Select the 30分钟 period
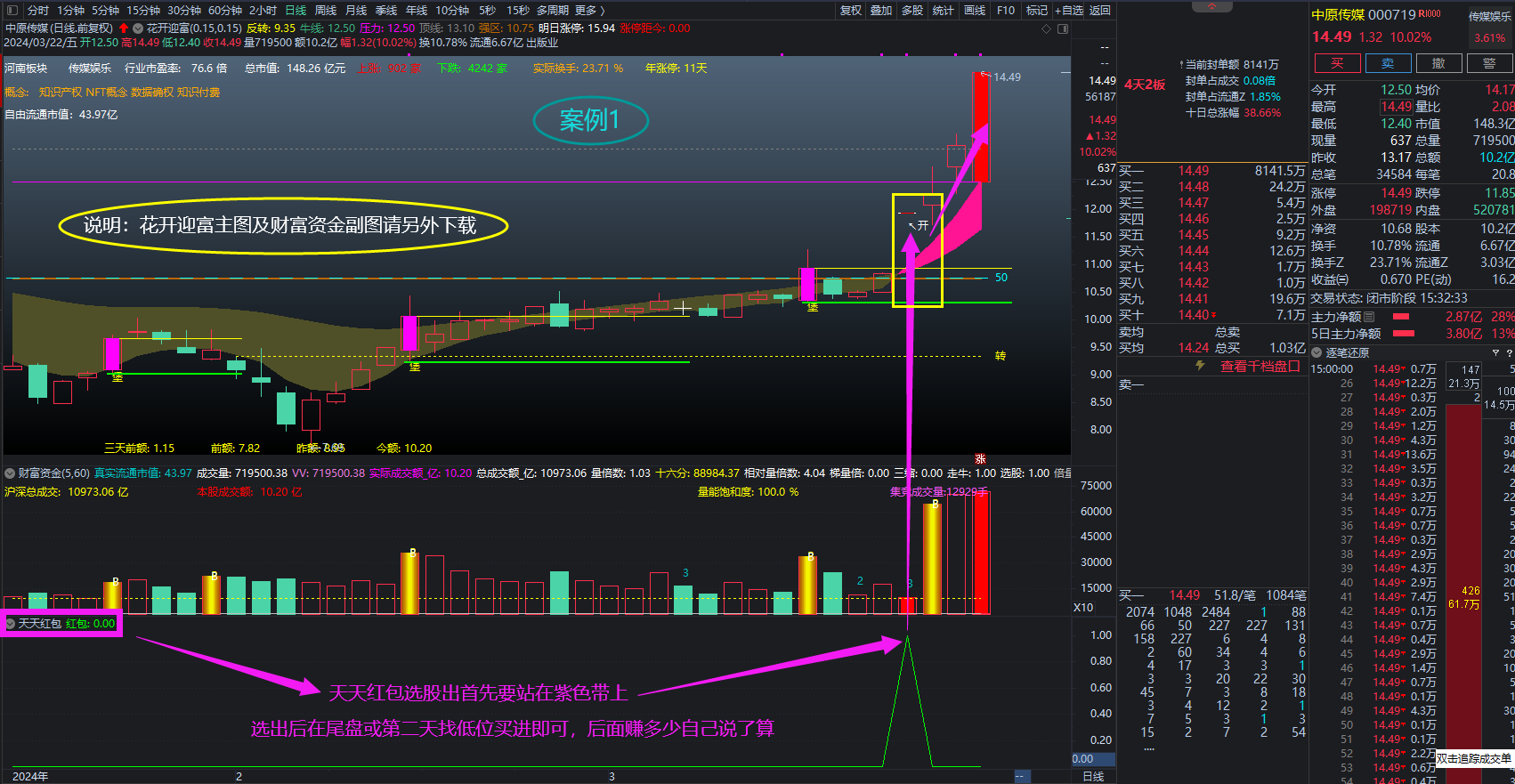Screen dimensions: 1515x784 pyautogui.click(x=184, y=10)
